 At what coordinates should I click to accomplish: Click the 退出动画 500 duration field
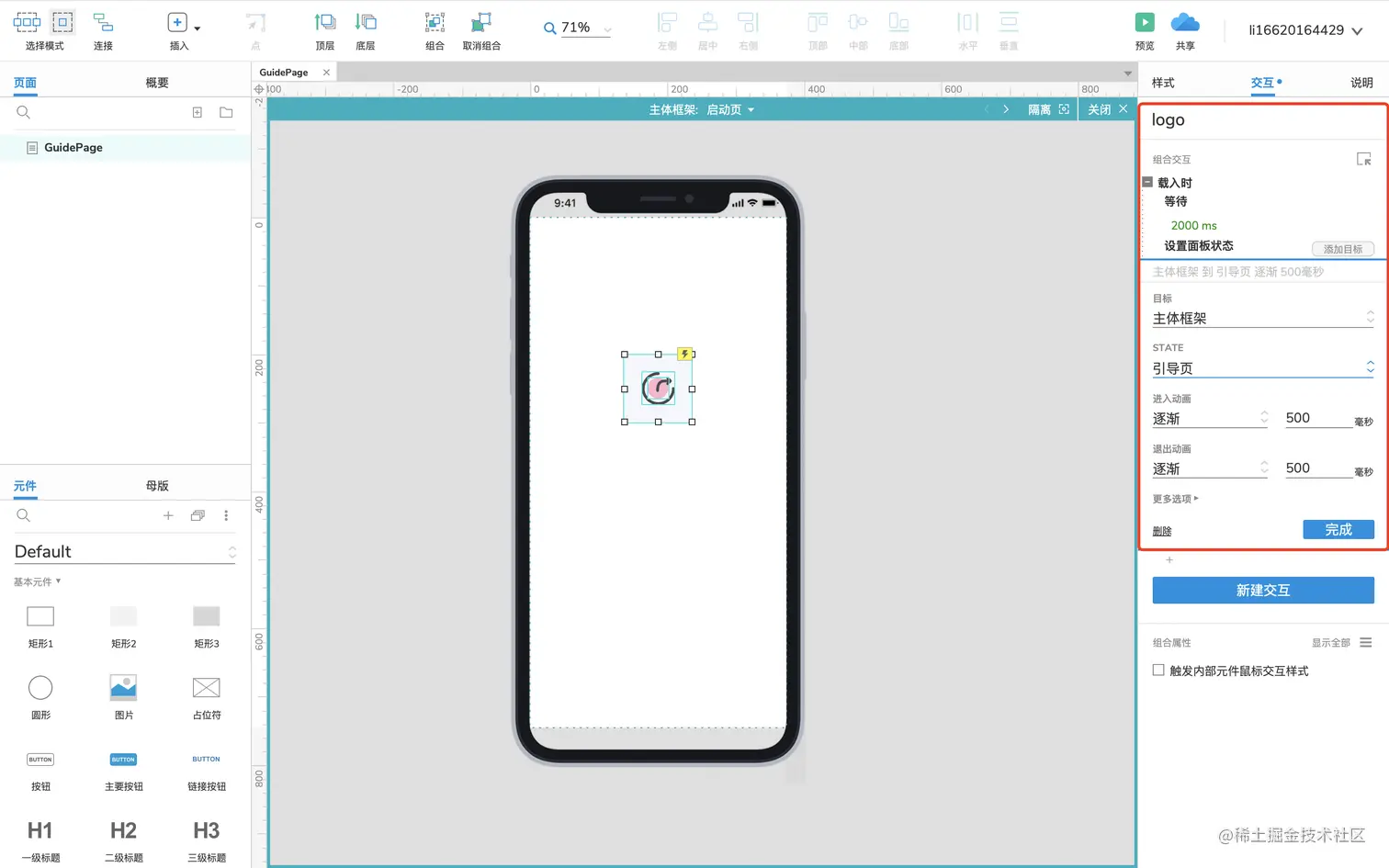click(x=1317, y=468)
